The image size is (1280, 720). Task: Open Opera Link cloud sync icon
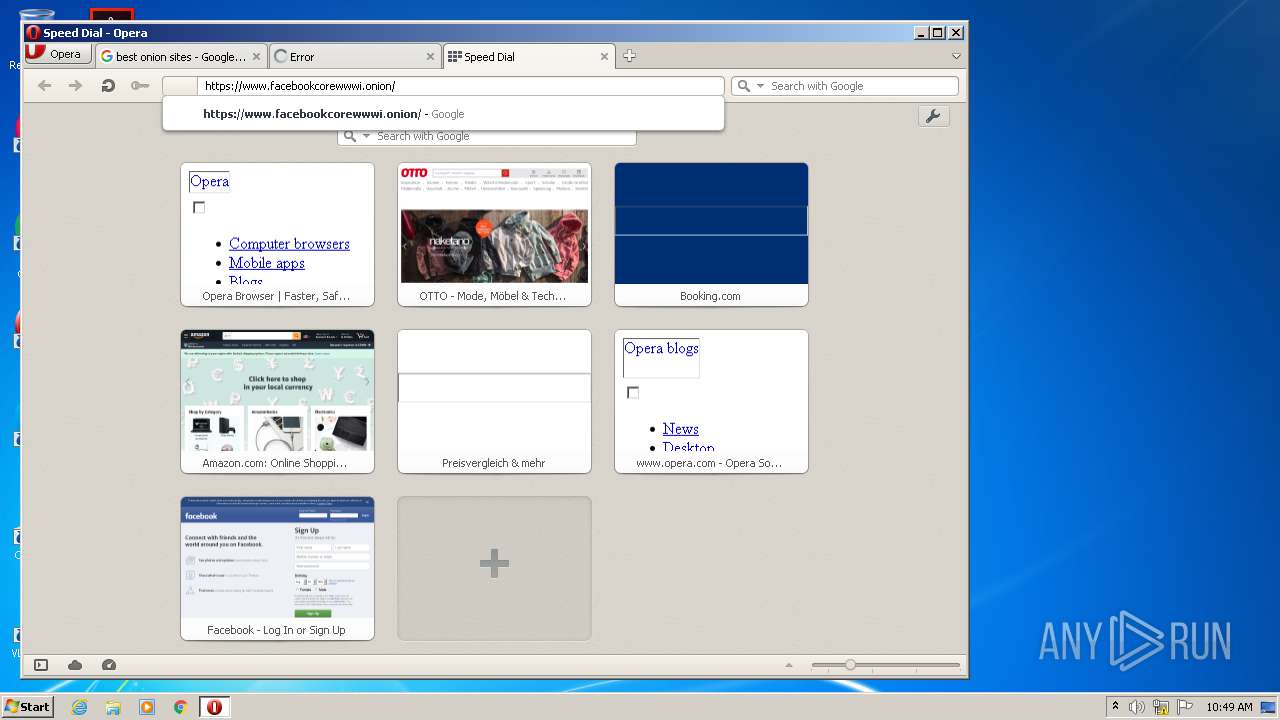click(x=75, y=665)
